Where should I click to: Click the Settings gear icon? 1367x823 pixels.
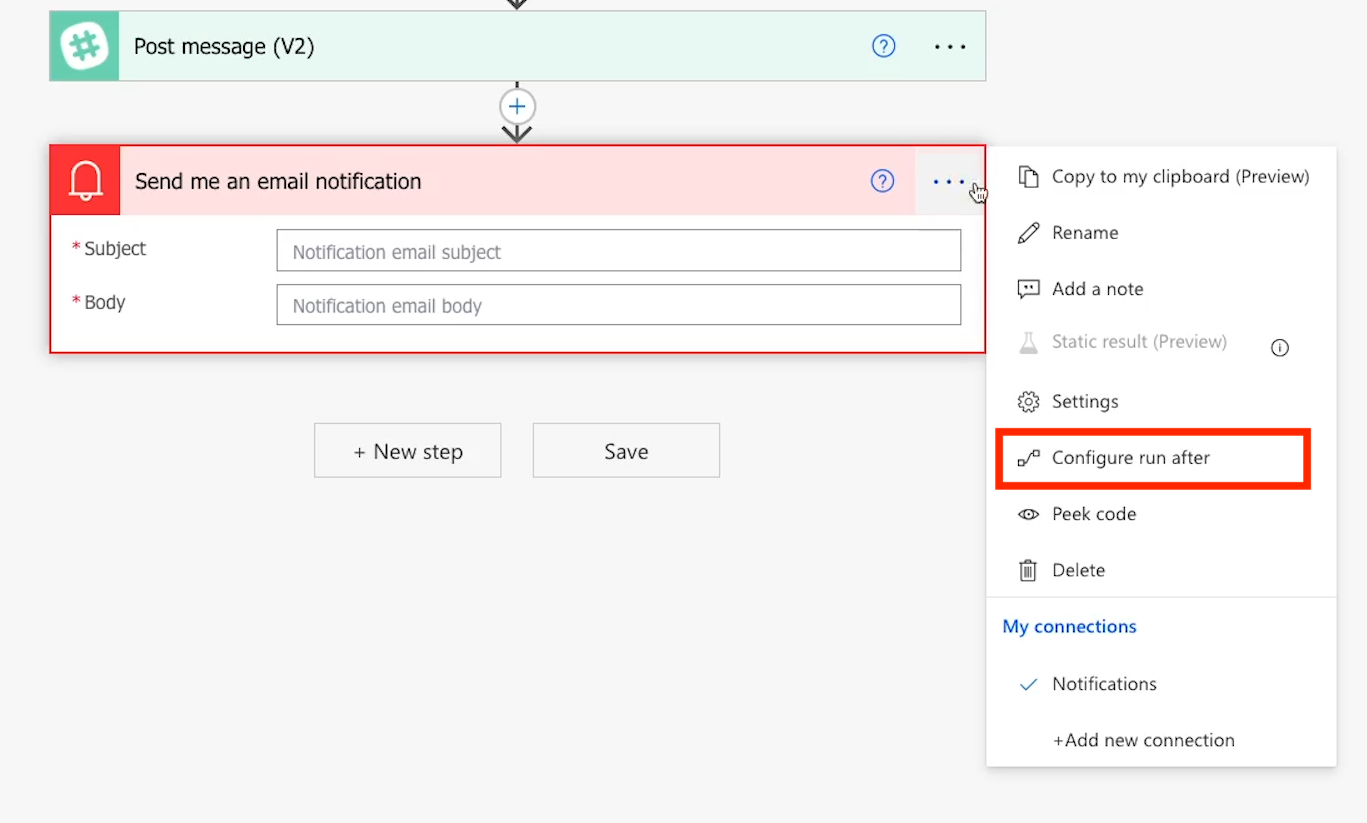point(1028,402)
